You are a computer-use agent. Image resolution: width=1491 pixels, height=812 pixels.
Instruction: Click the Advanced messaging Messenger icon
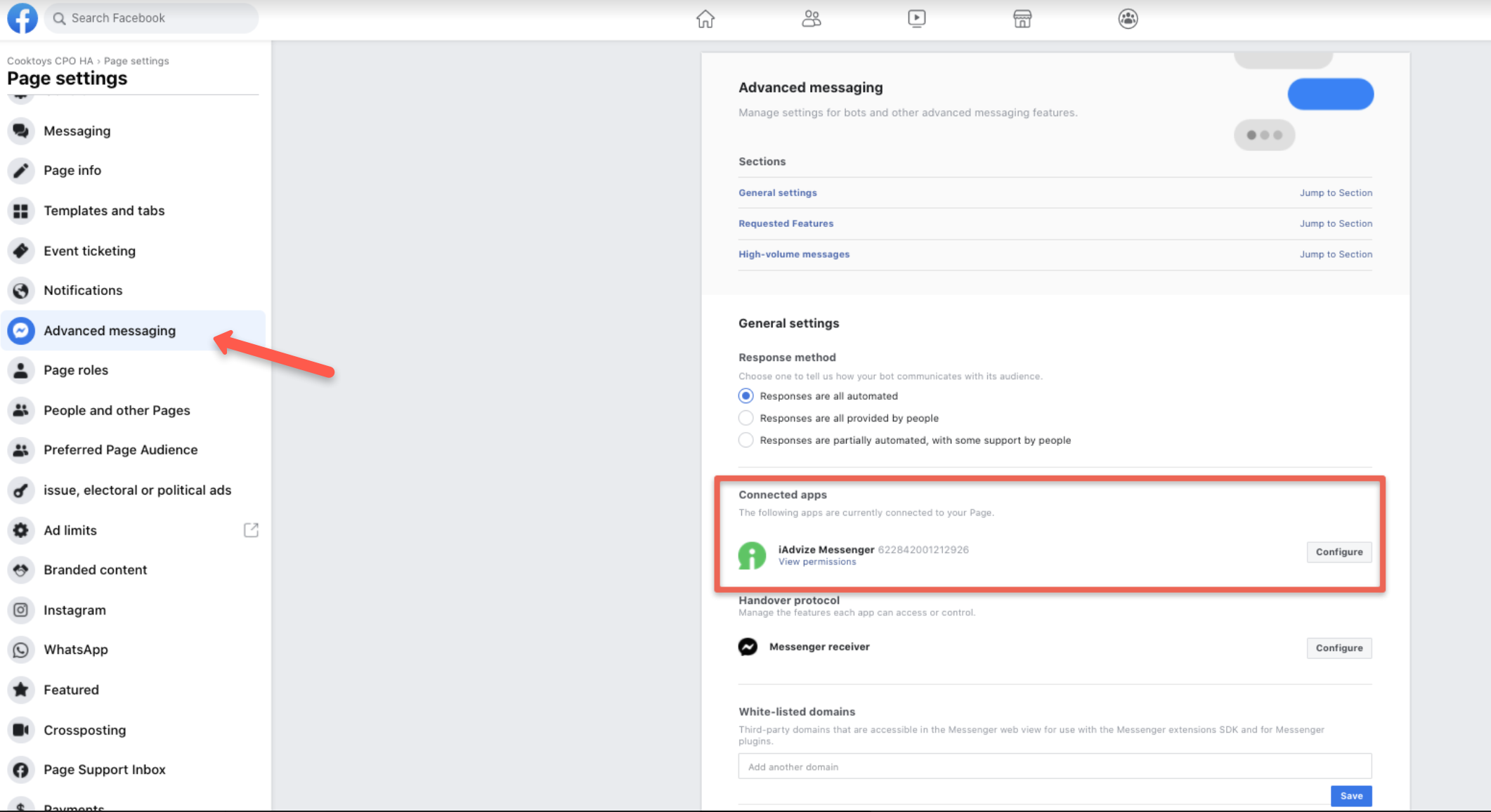point(21,330)
